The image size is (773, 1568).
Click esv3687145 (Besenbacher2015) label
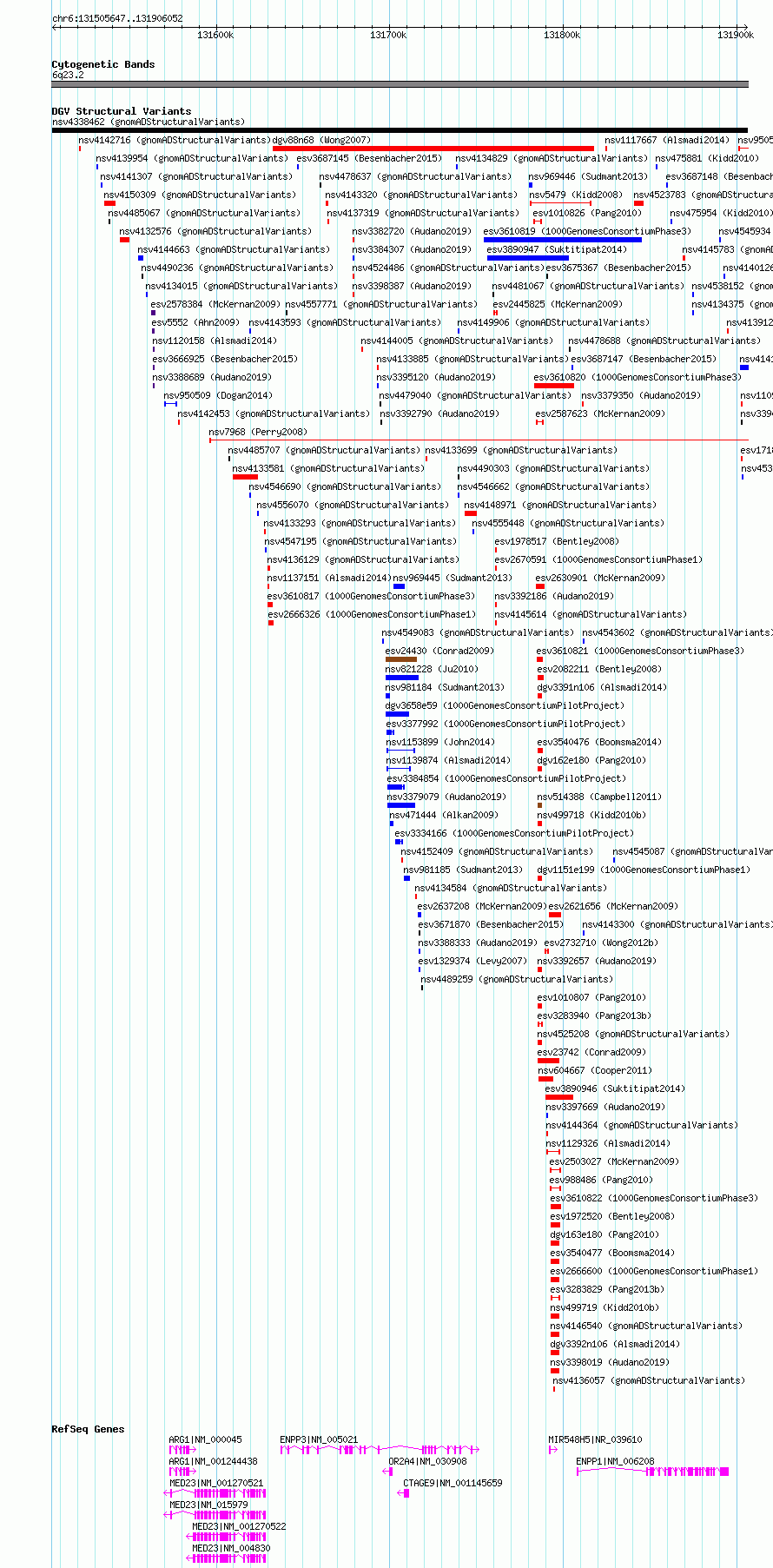[369, 158]
